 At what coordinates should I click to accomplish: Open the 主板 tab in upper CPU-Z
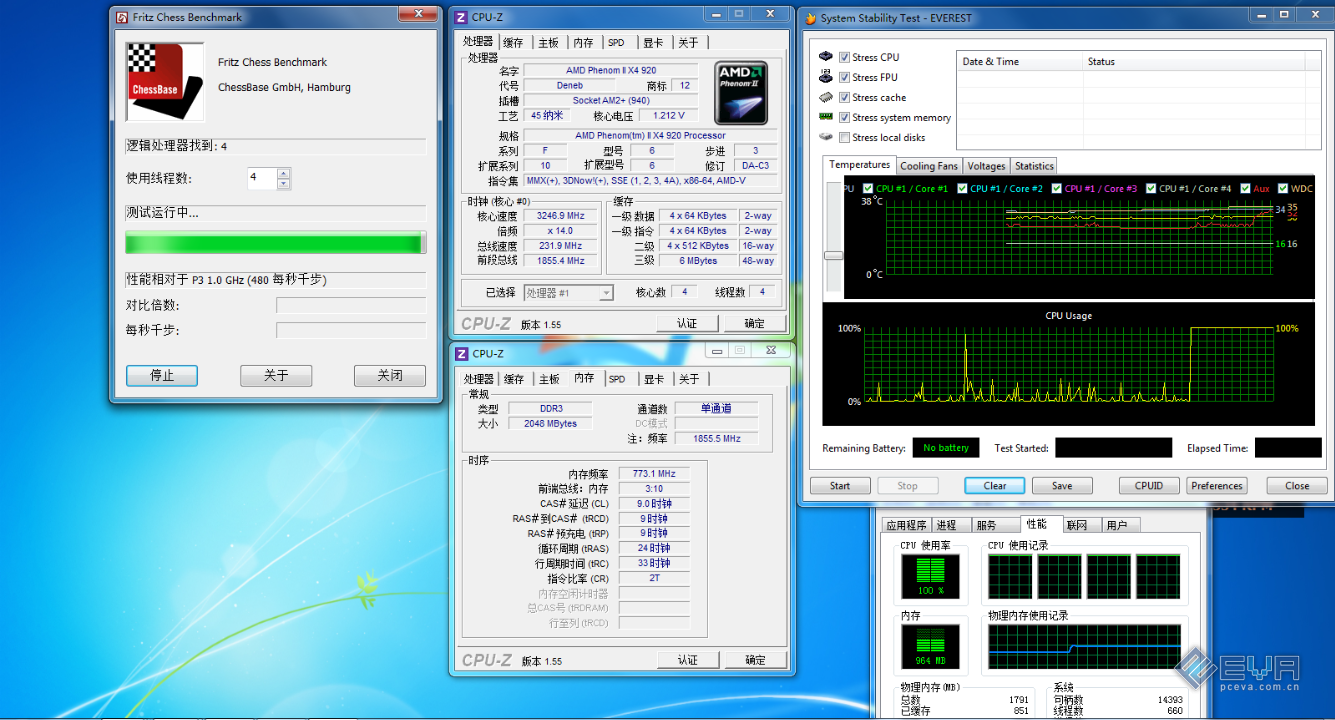(549, 43)
